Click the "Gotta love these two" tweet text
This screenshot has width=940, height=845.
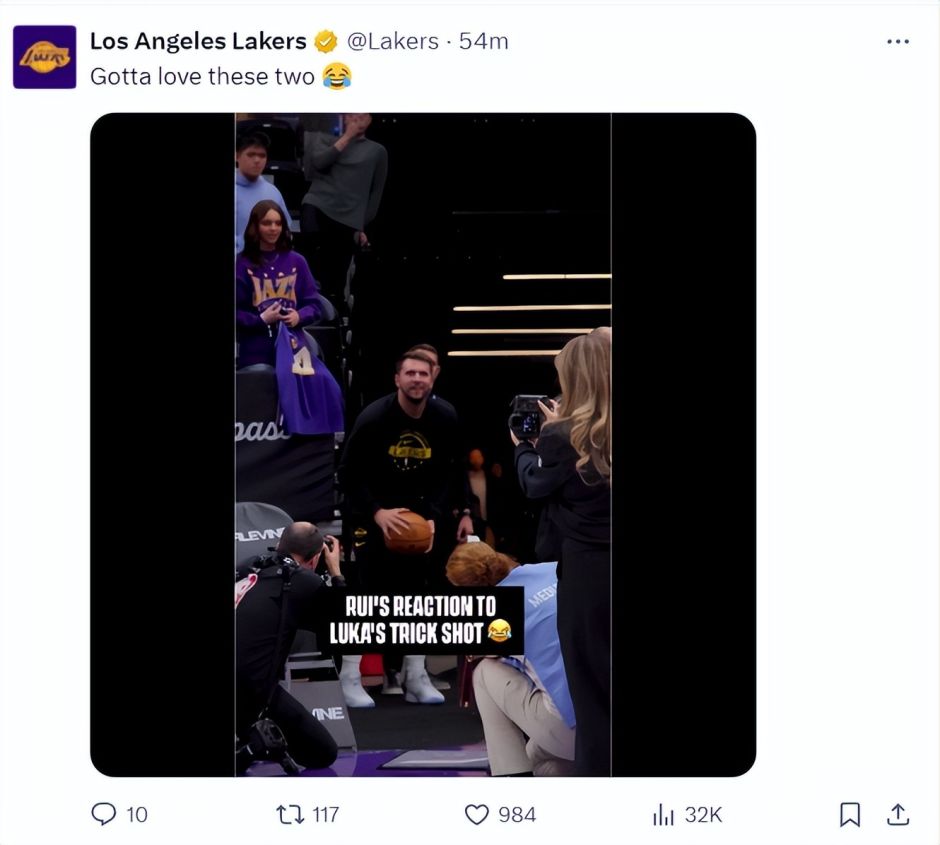[x=202, y=76]
